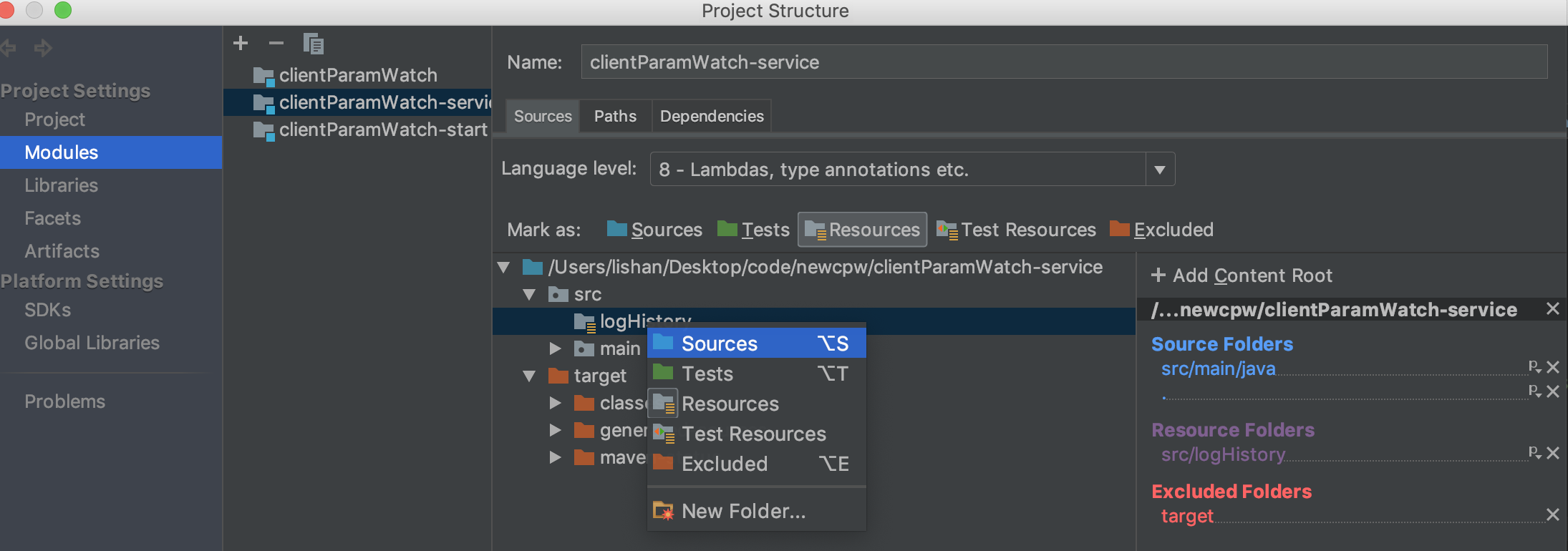Switch to the Dependencies tab
1568x551 pixels.
click(x=712, y=116)
